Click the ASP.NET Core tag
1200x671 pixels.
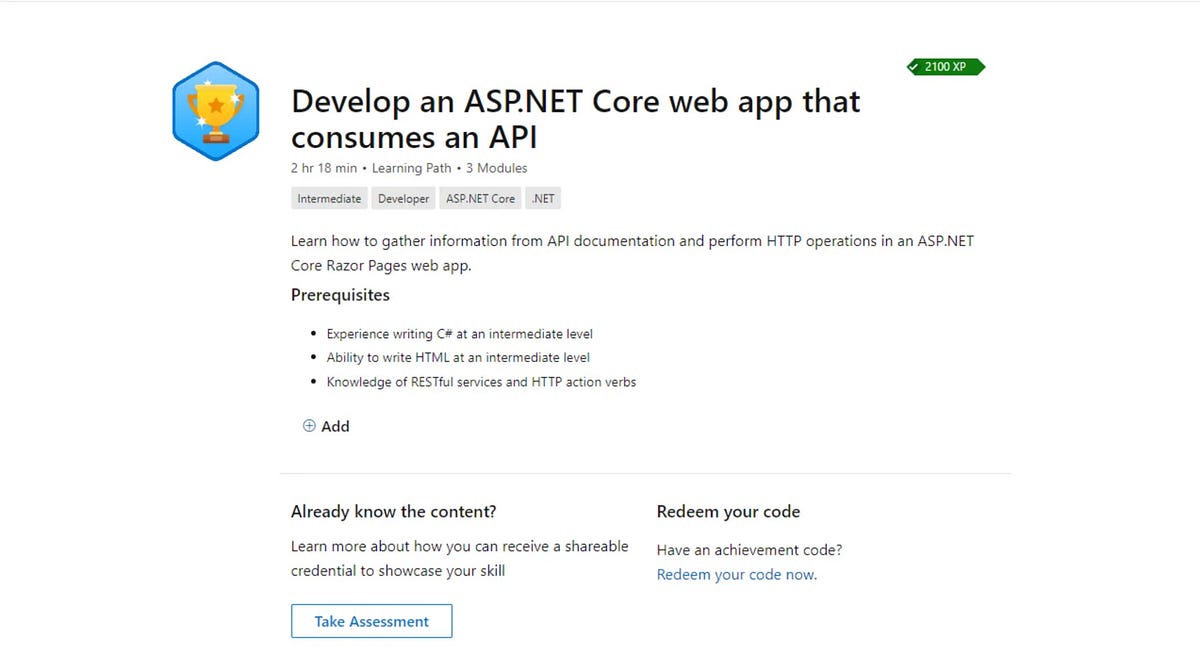481,199
